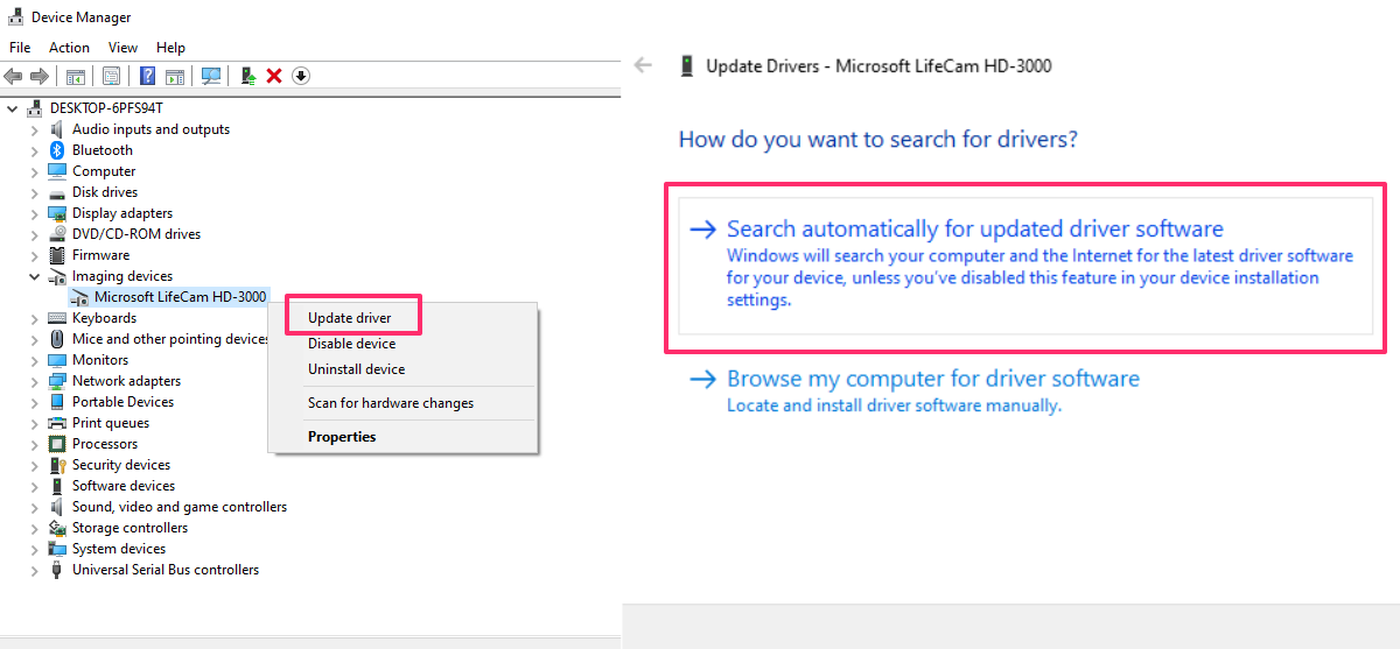Click the Show Action Pane toolbar icon
The width and height of the screenshot is (1400, 649).
pos(175,76)
